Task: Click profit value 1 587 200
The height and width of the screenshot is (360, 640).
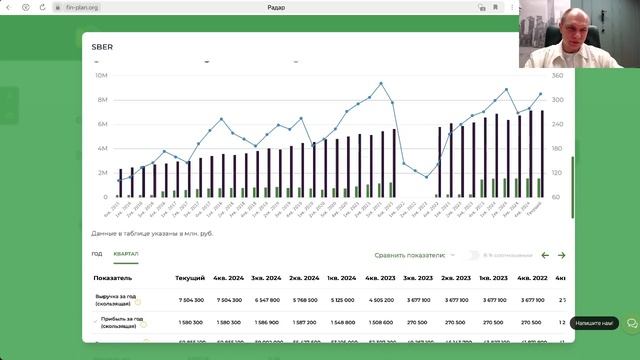Action: pos(304,322)
